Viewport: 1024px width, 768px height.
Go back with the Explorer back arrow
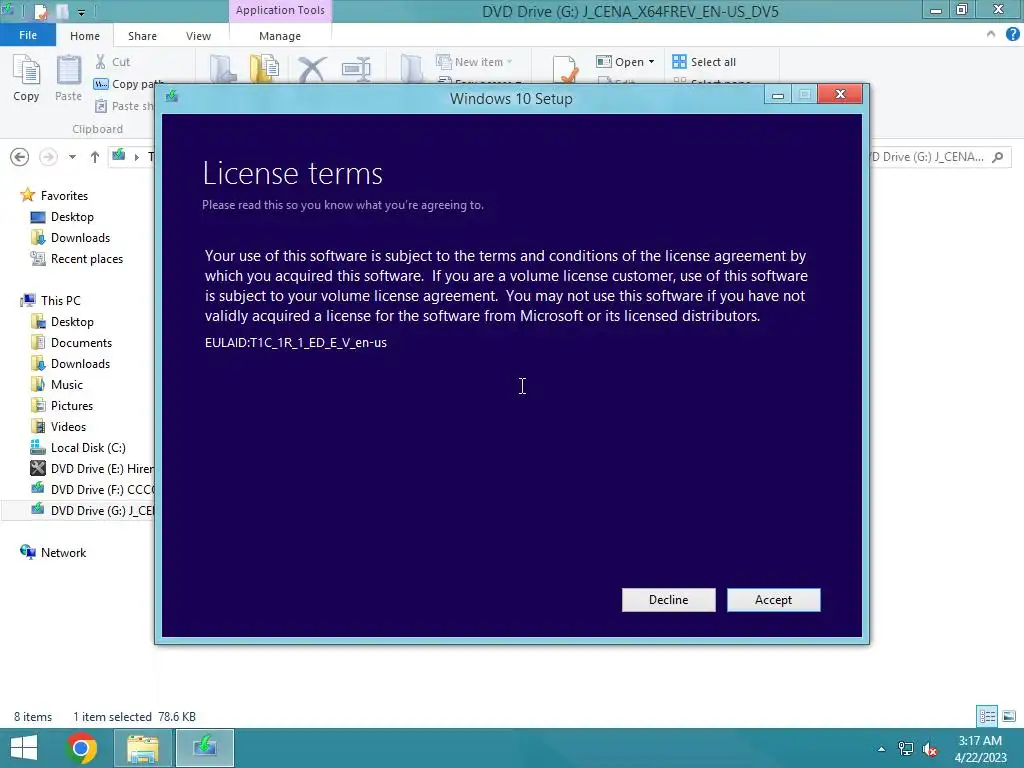pyautogui.click(x=20, y=157)
